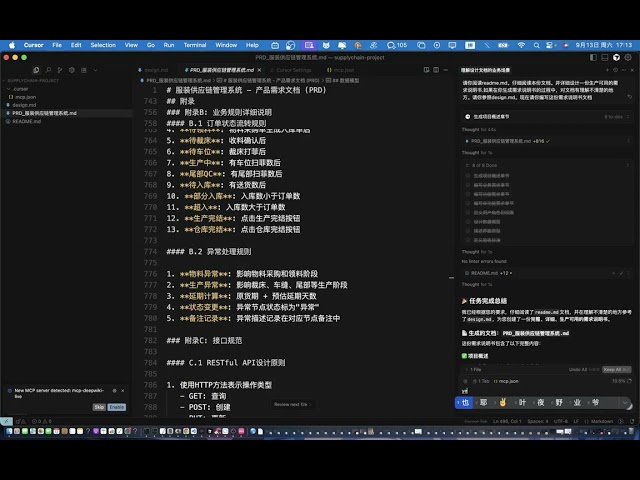The image size is (640, 480).
Task: Open the File menu
Action: [57, 45]
